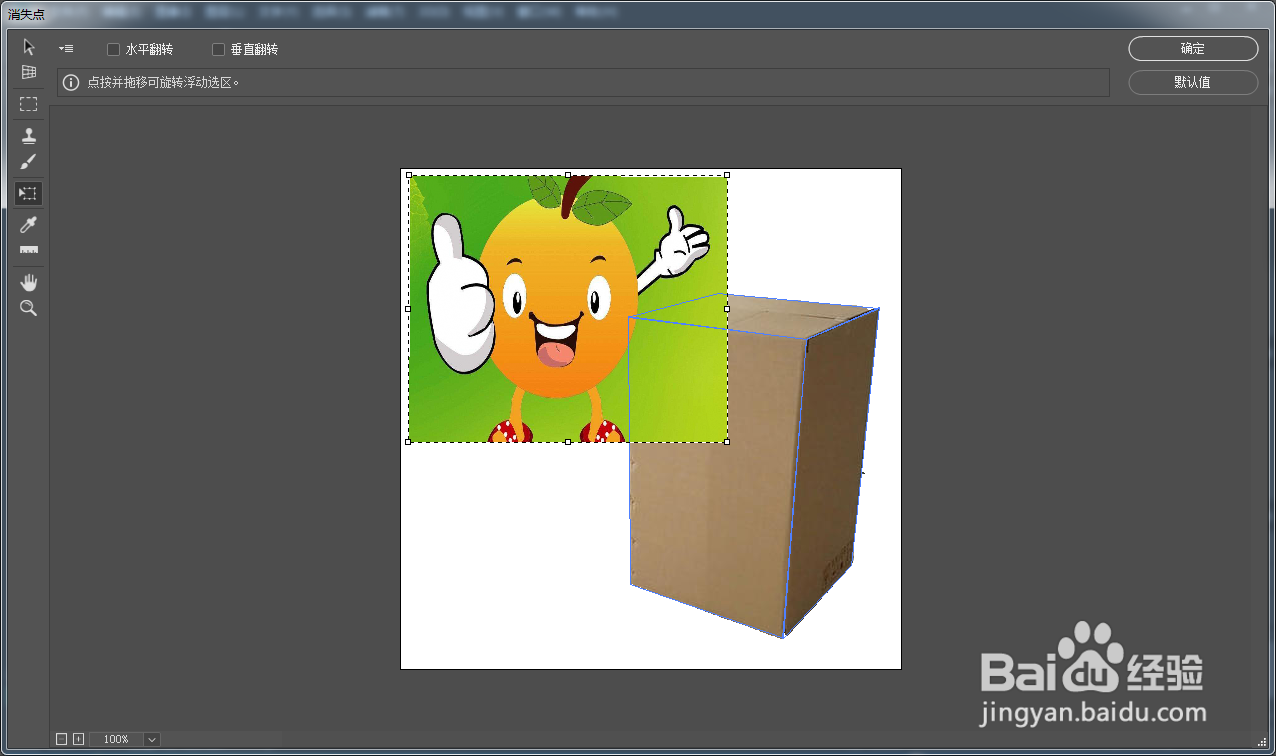This screenshot has width=1276, height=756.
Task: Click the zoom in plus button
Action: point(78,739)
